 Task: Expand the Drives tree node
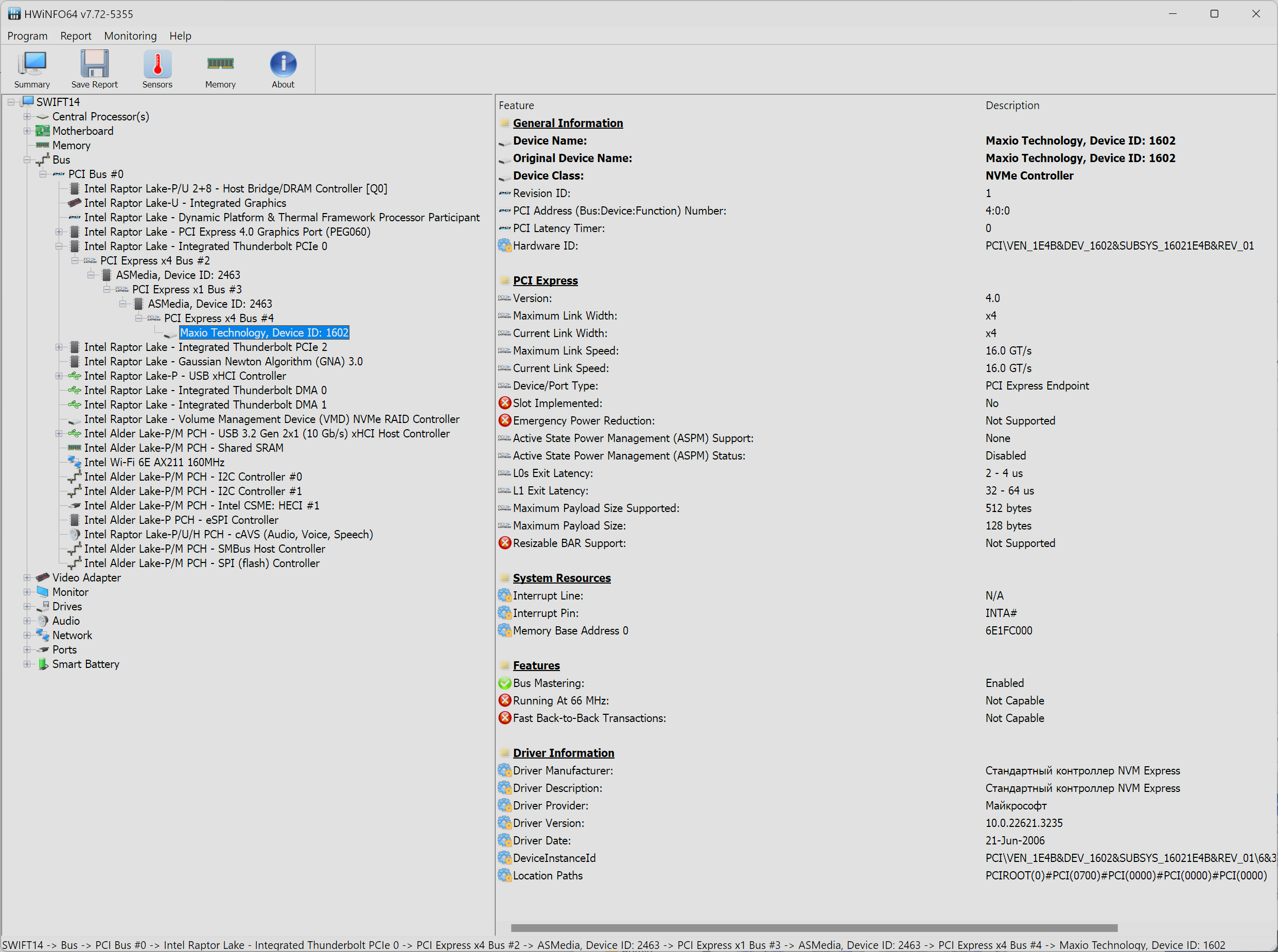pyautogui.click(x=27, y=606)
